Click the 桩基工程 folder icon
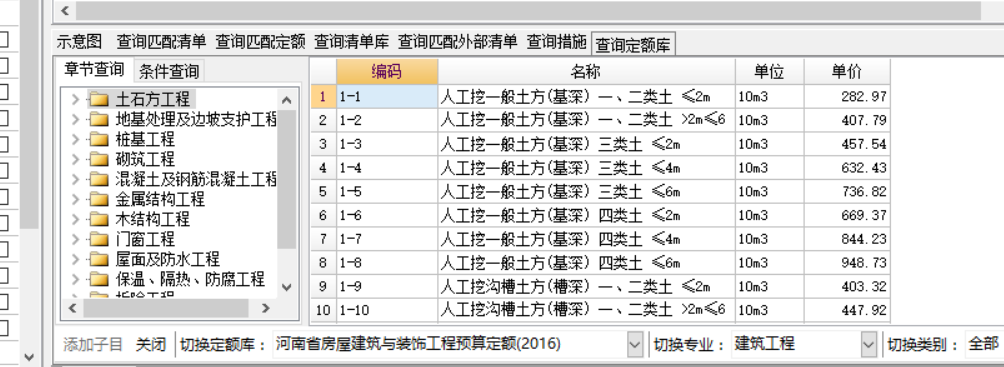The width and height of the screenshot is (1004, 367). coord(99,139)
